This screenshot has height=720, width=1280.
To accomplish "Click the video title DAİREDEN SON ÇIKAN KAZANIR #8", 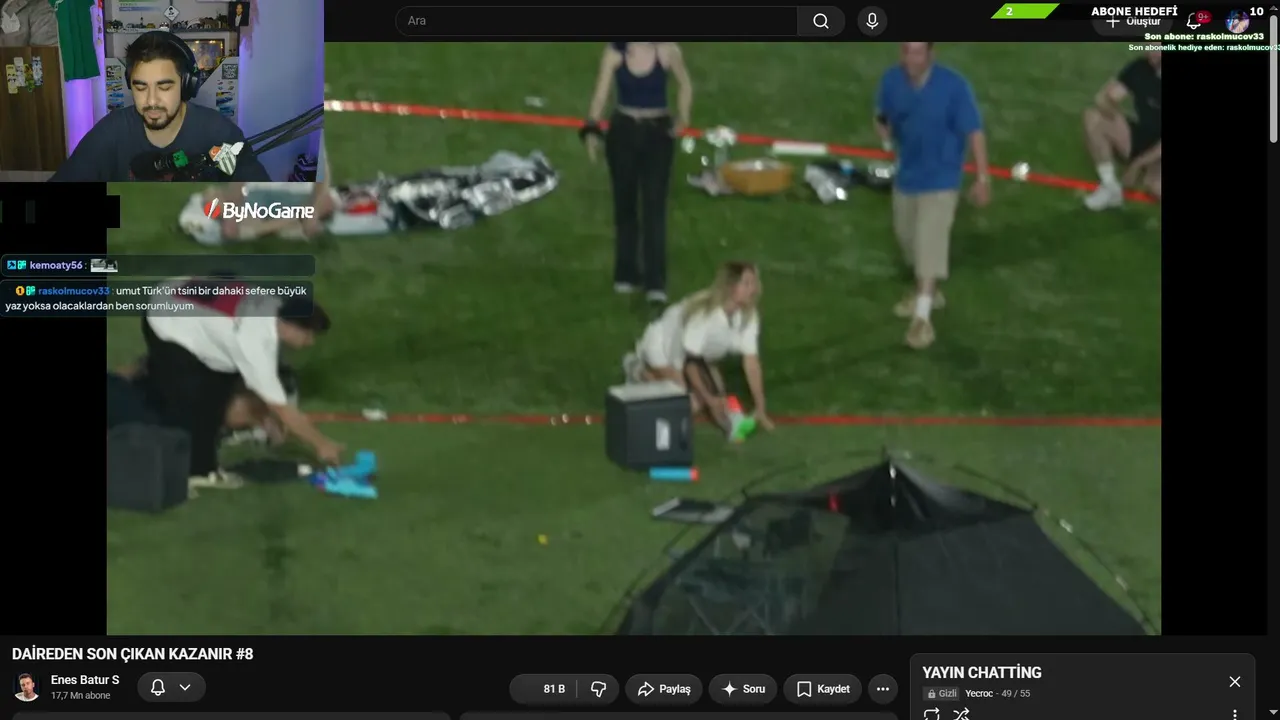I will [133, 654].
